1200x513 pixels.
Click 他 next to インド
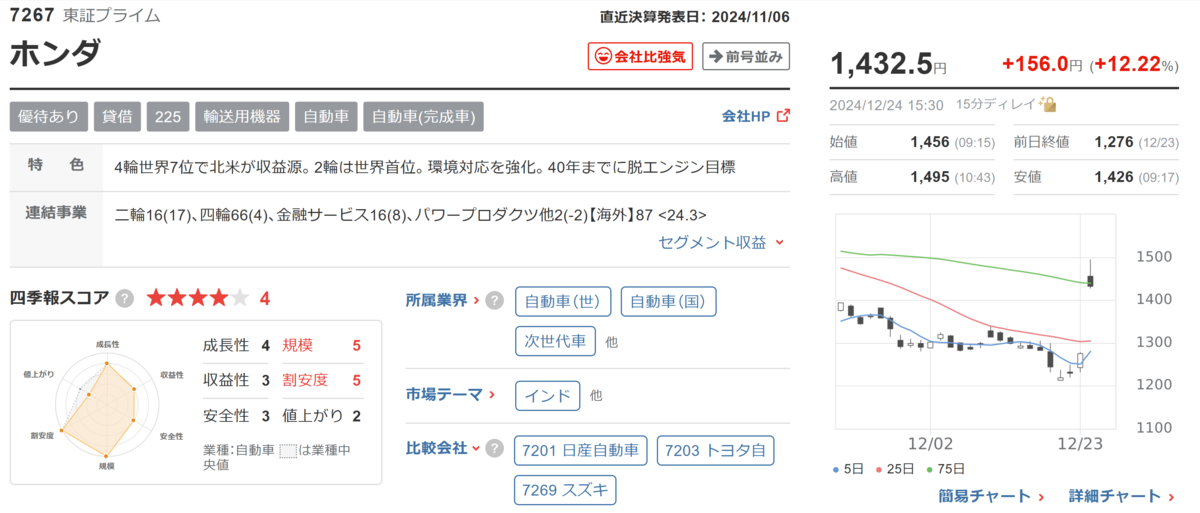click(x=595, y=396)
